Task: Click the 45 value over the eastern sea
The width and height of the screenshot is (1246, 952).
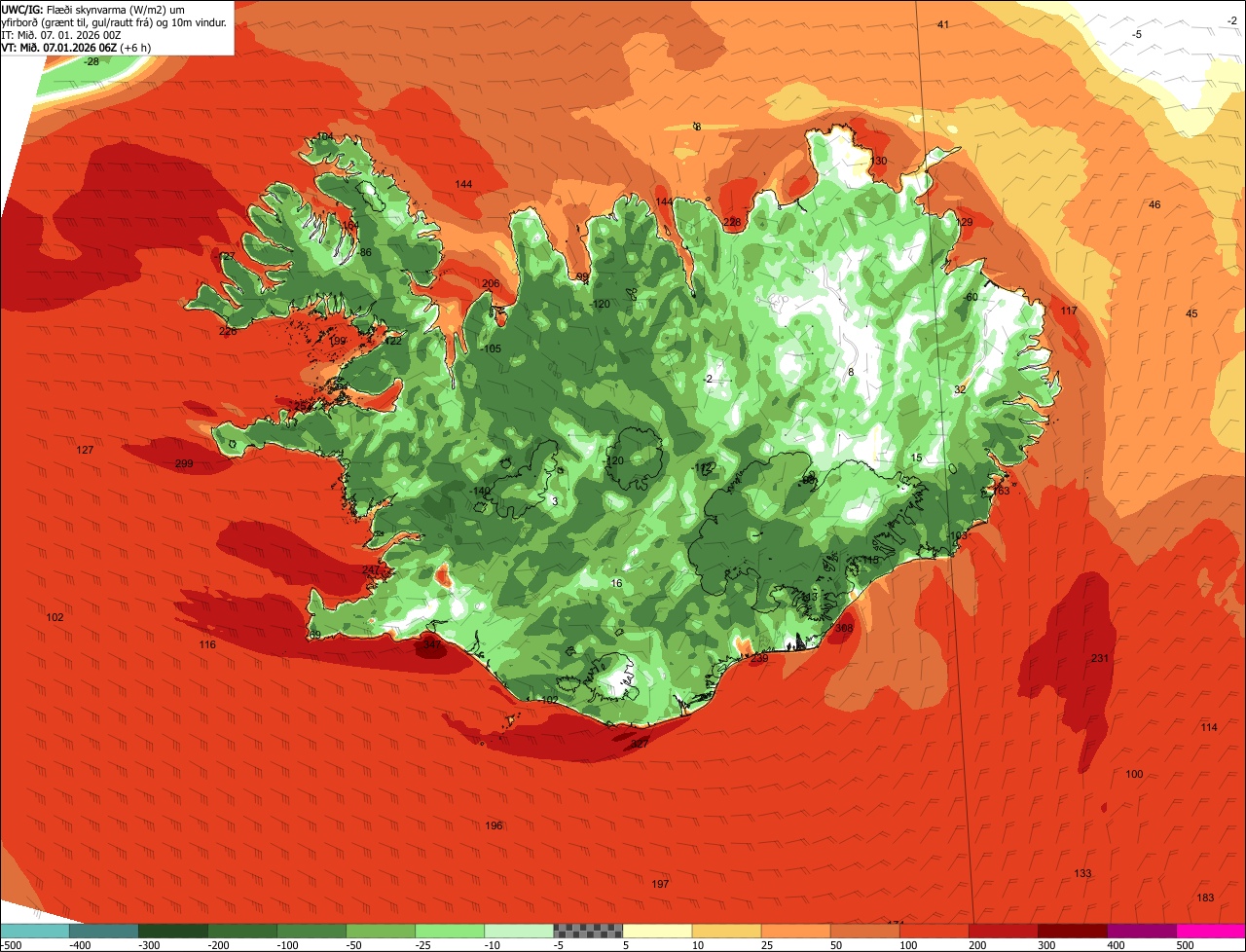Action: (x=1191, y=312)
